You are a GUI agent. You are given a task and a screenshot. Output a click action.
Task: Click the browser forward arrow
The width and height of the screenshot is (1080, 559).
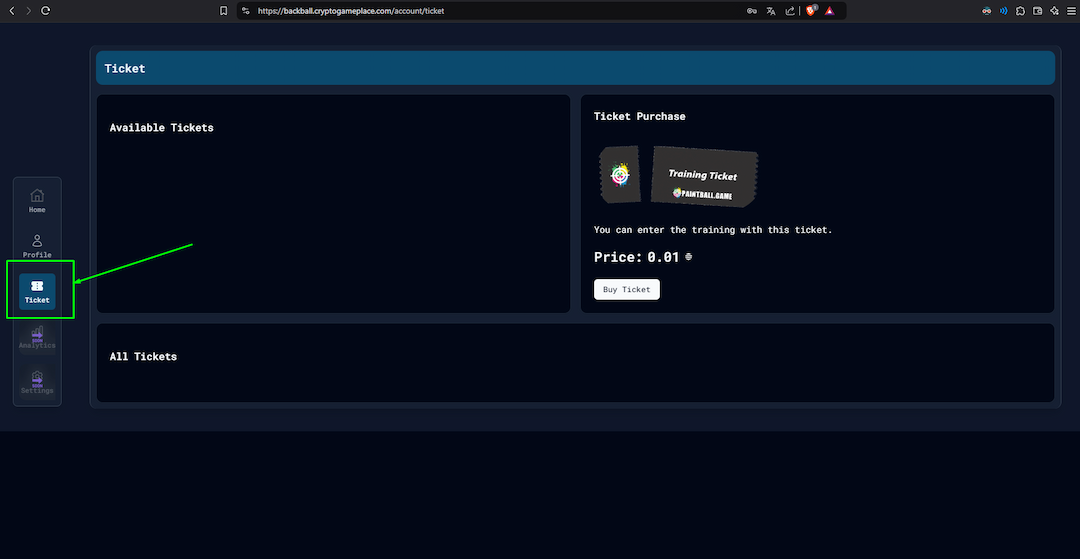click(x=28, y=11)
